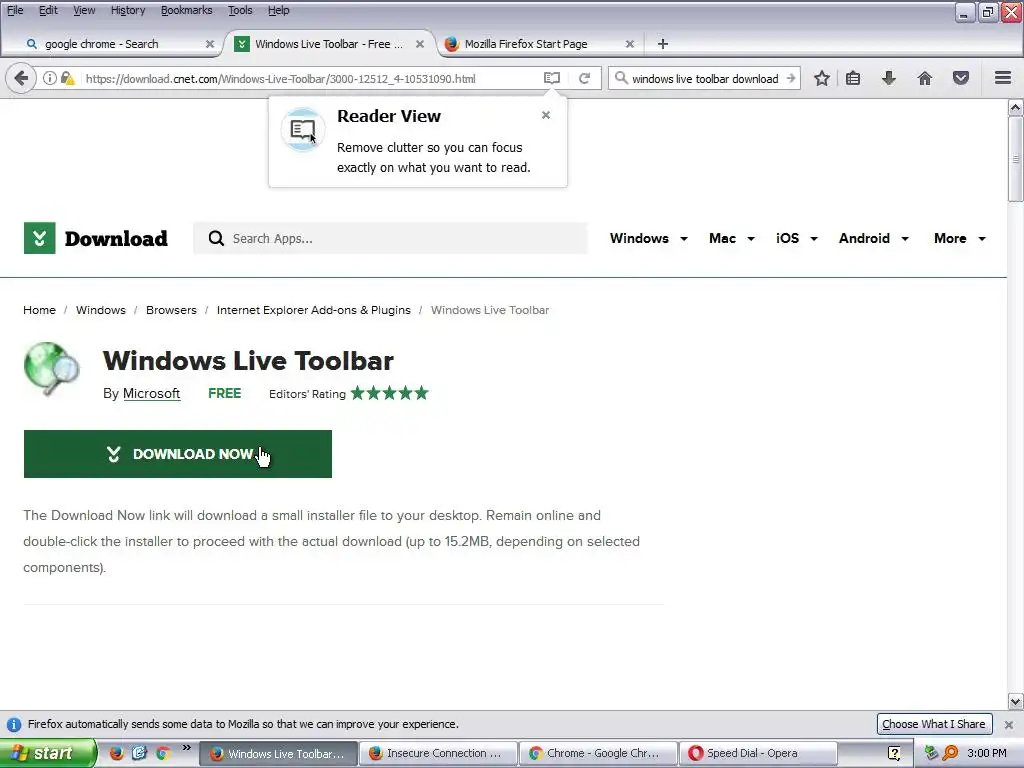Click the magnifier icon in Search Apps
Viewport: 1024px width, 768px height.
tap(216, 238)
